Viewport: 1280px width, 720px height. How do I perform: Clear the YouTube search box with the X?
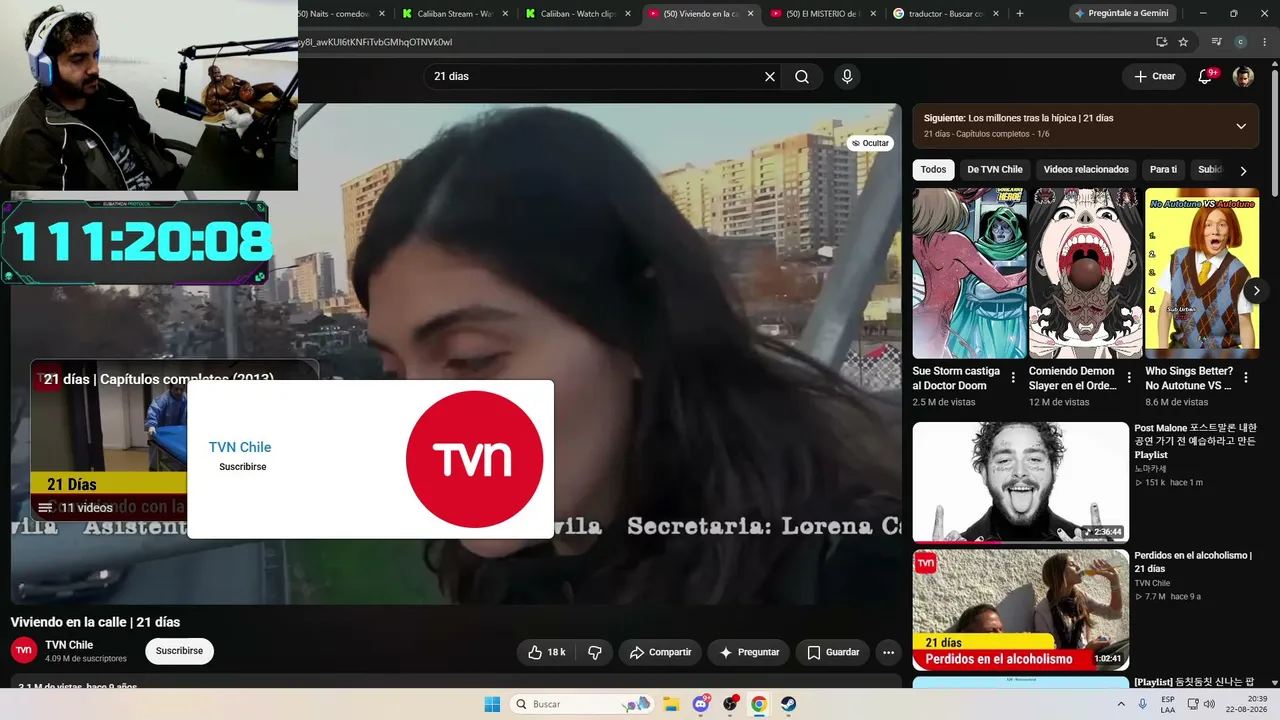click(x=770, y=77)
